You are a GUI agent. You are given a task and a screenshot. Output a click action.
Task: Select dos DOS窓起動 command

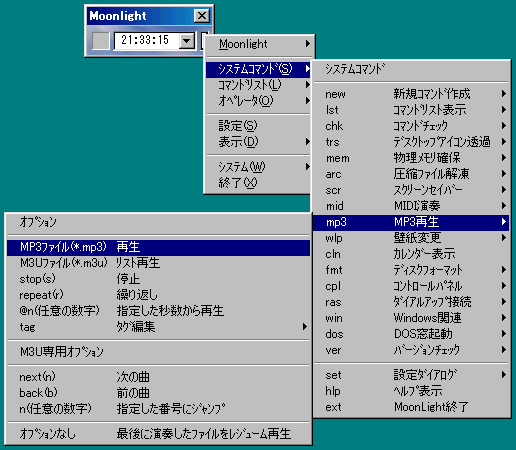coord(411,334)
